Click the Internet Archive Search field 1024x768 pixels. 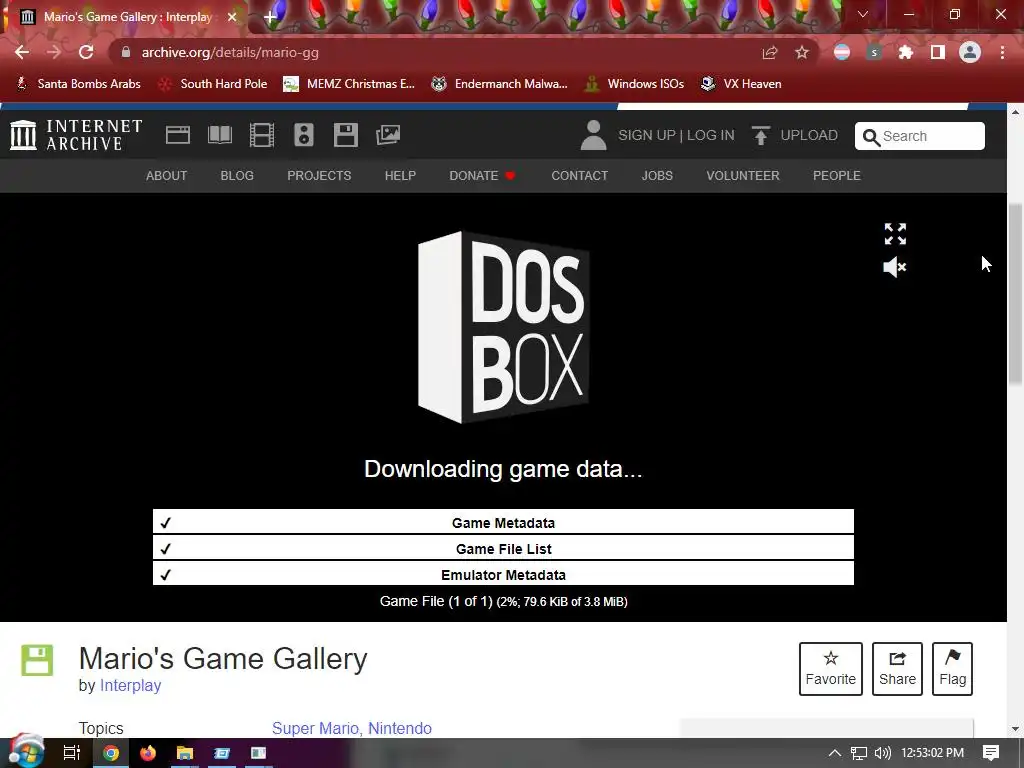point(920,136)
